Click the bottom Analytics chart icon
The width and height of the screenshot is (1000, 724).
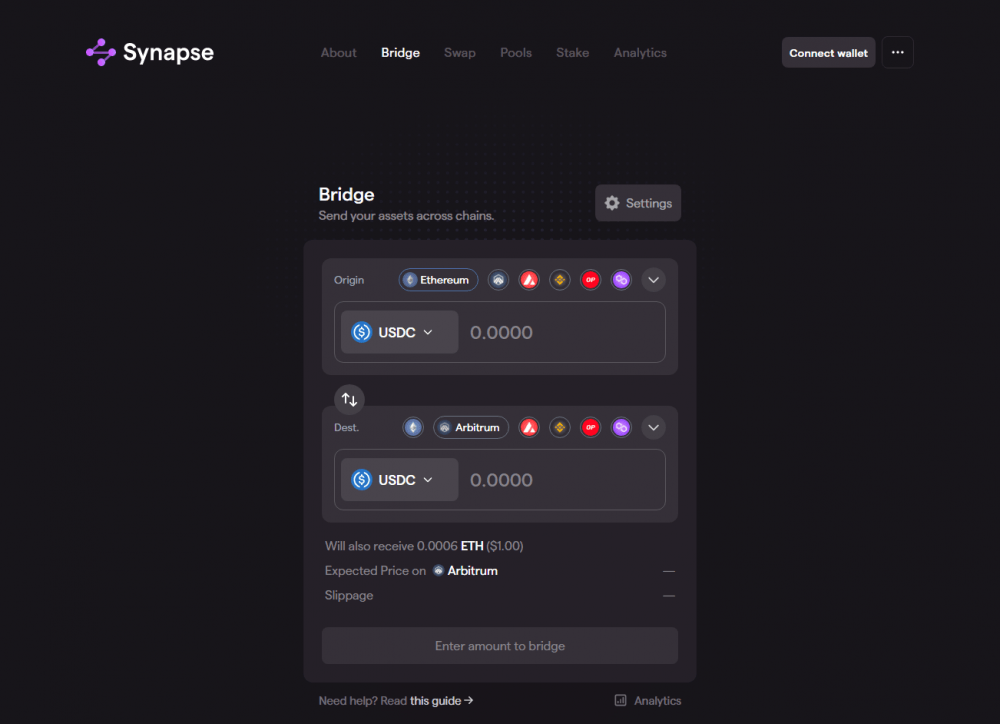[620, 700]
